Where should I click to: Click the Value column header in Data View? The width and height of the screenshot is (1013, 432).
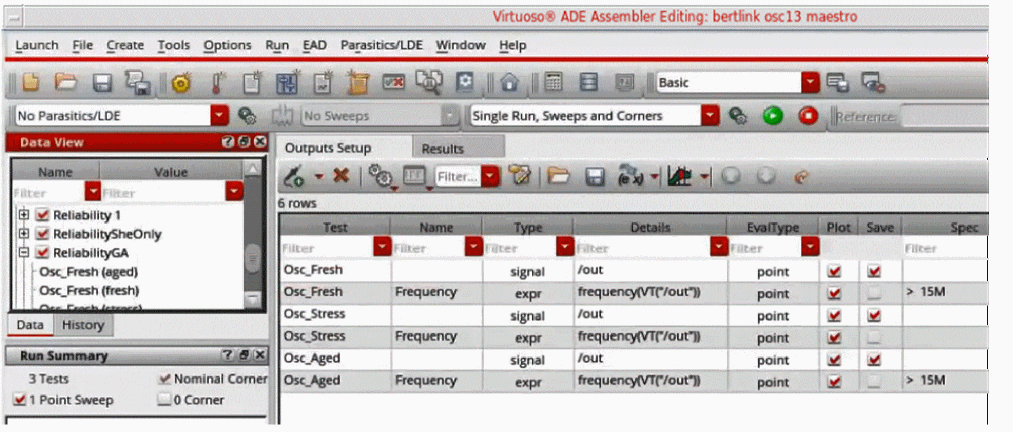click(171, 172)
